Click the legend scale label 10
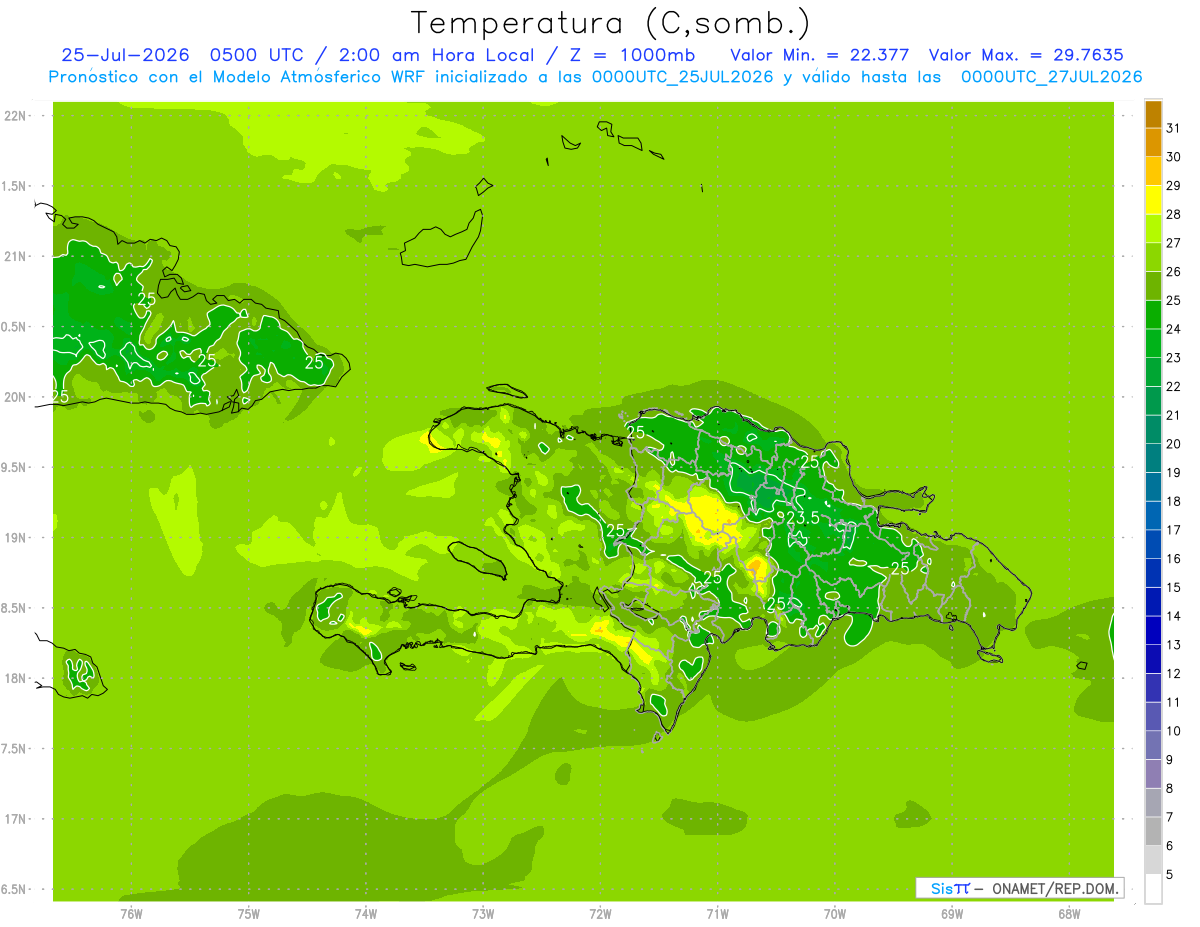 point(1174,731)
